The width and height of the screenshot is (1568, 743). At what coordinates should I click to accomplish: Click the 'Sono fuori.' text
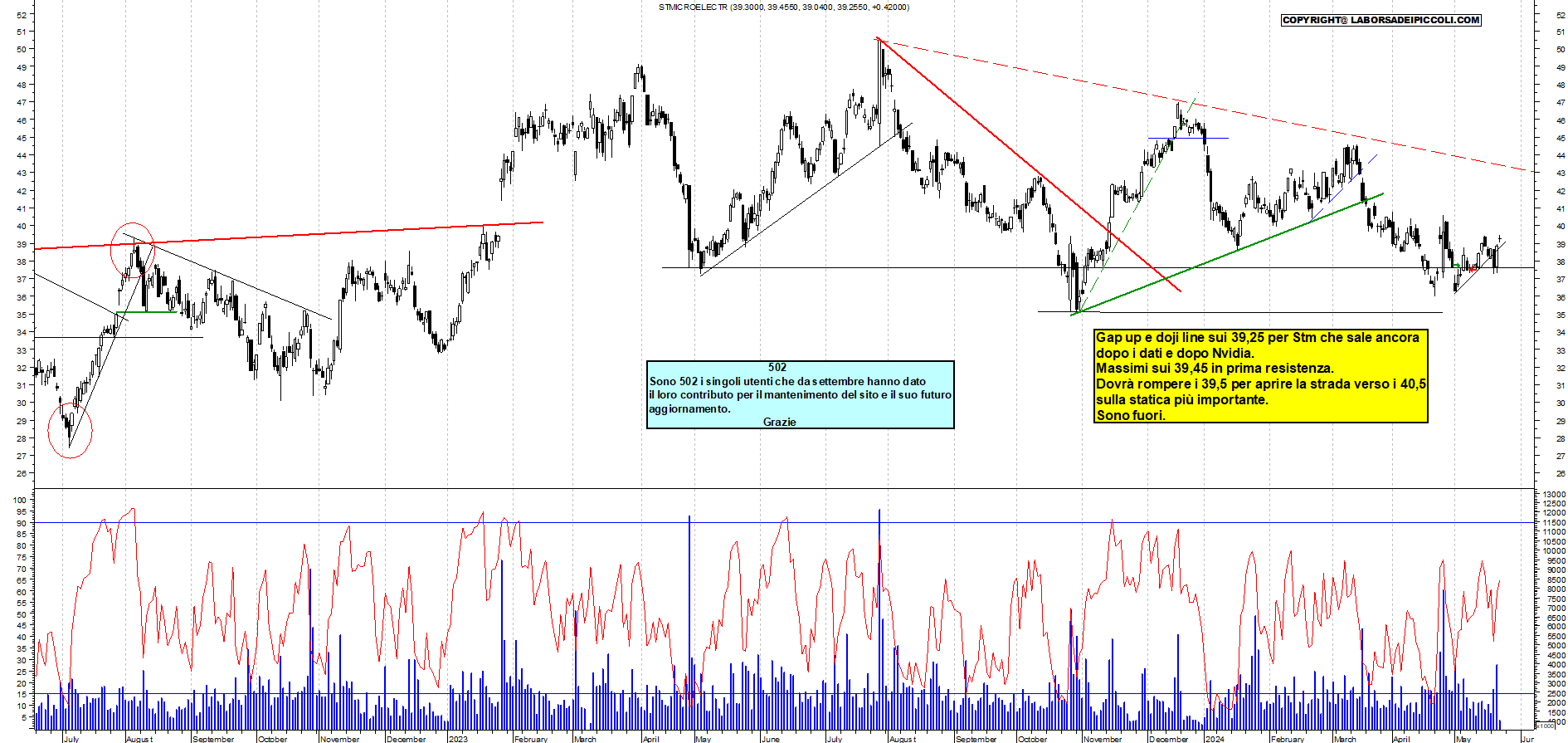point(1131,416)
